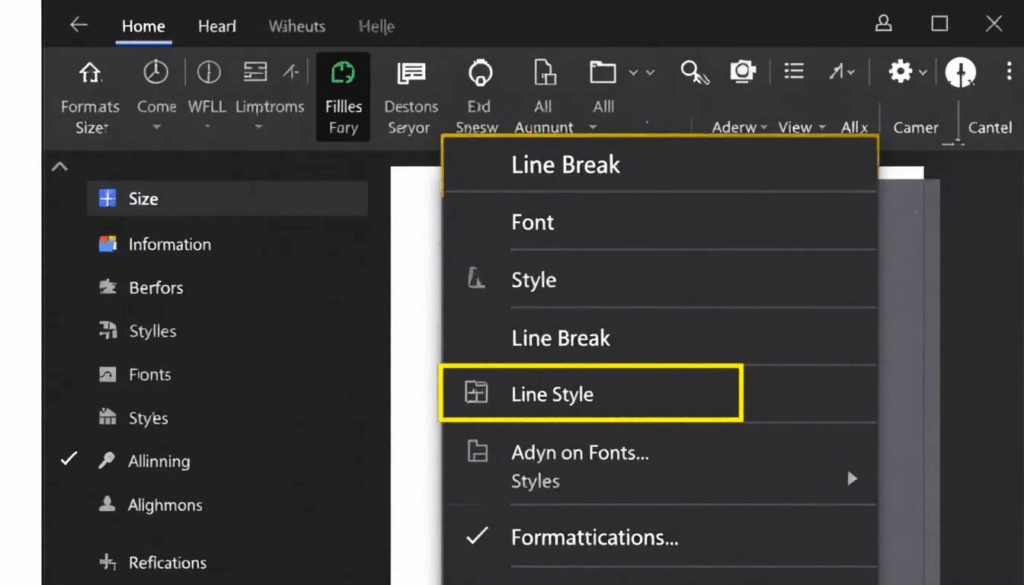This screenshot has height=585, width=1024.
Task: Click the round white profile icon
Action: click(x=960, y=72)
